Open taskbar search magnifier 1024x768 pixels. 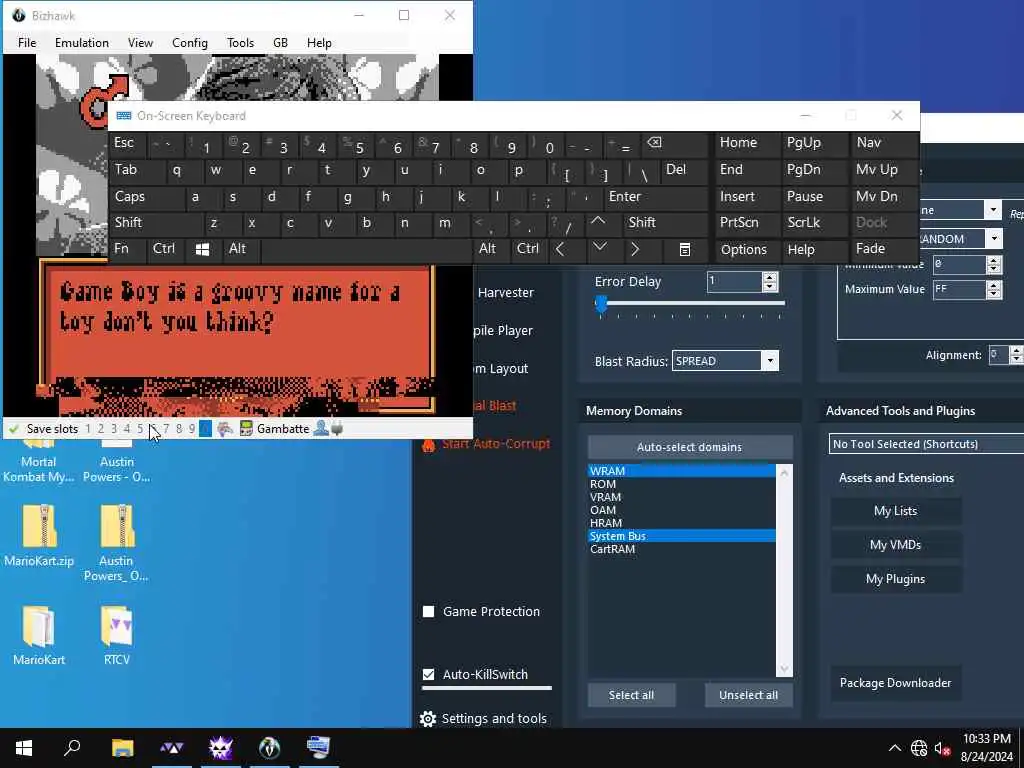pos(72,748)
